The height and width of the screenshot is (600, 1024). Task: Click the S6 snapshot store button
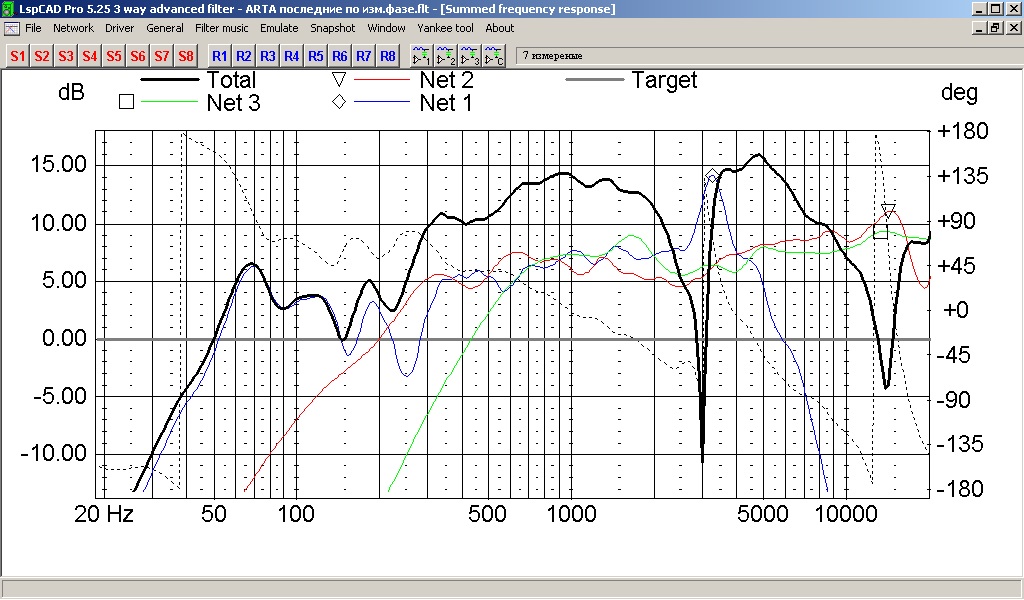click(x=138, y=56)
